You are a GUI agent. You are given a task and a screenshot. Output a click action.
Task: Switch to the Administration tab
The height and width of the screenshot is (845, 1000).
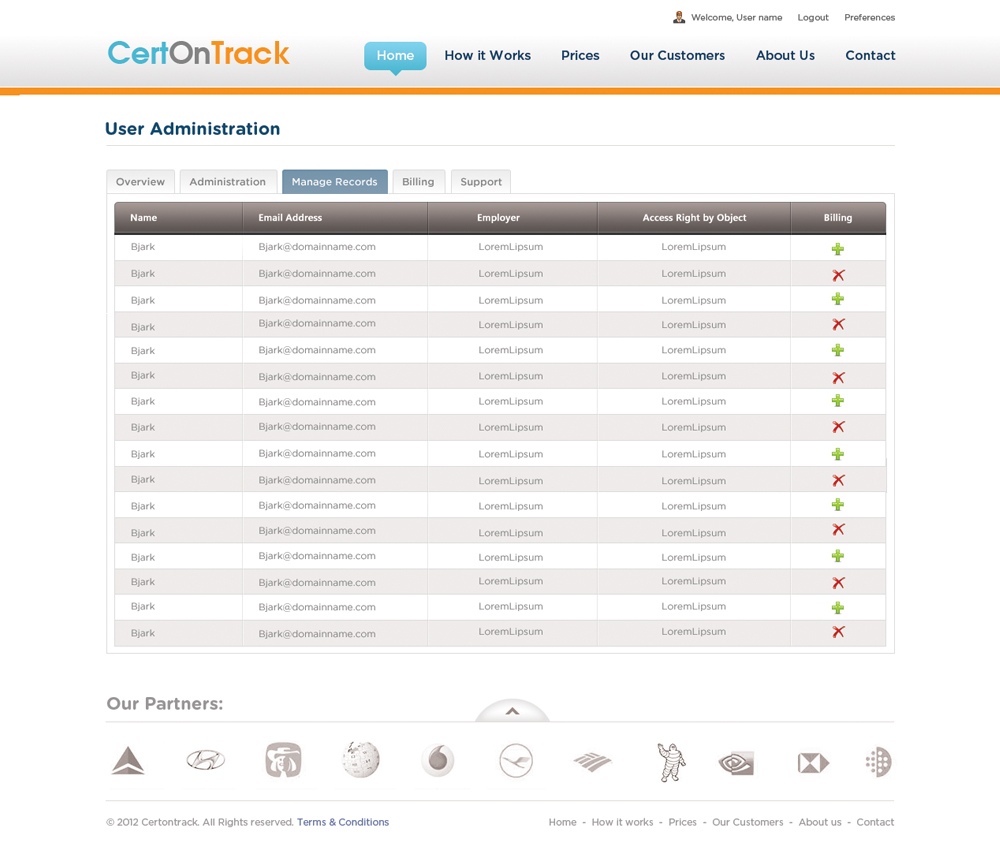(228, 182)
